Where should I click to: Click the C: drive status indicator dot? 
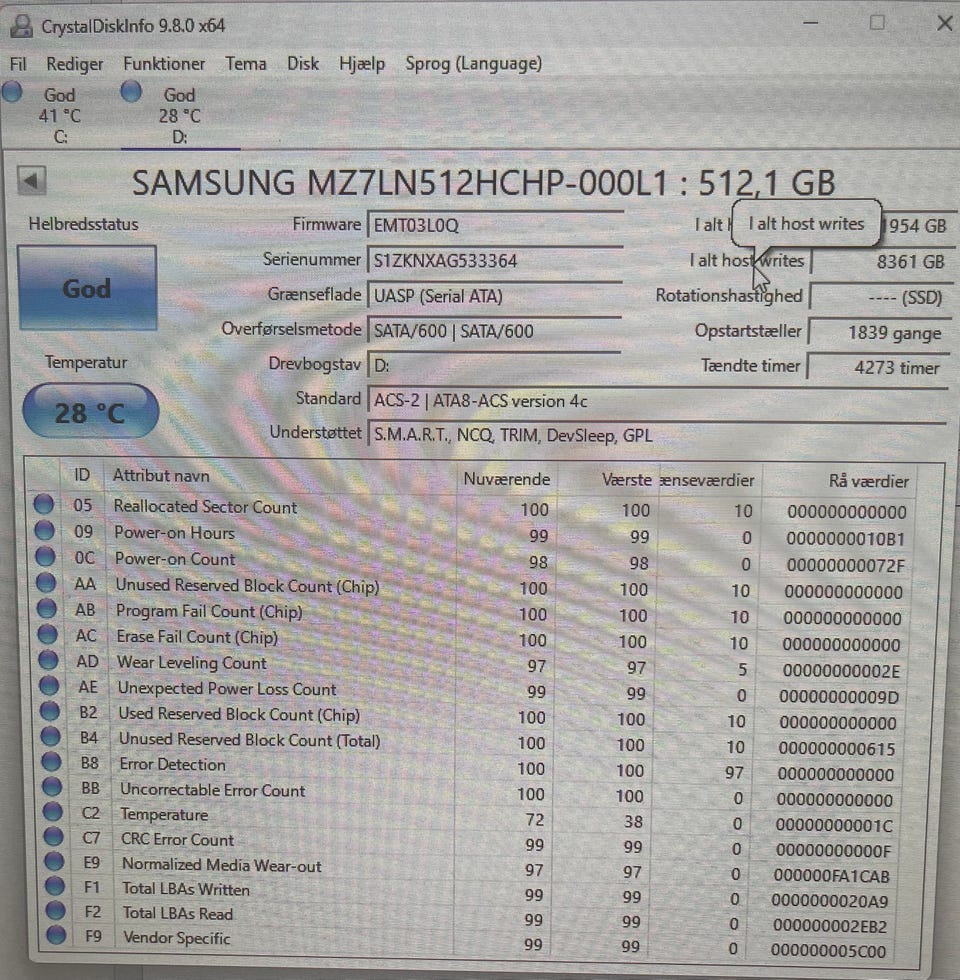click(x=12, y=92)
